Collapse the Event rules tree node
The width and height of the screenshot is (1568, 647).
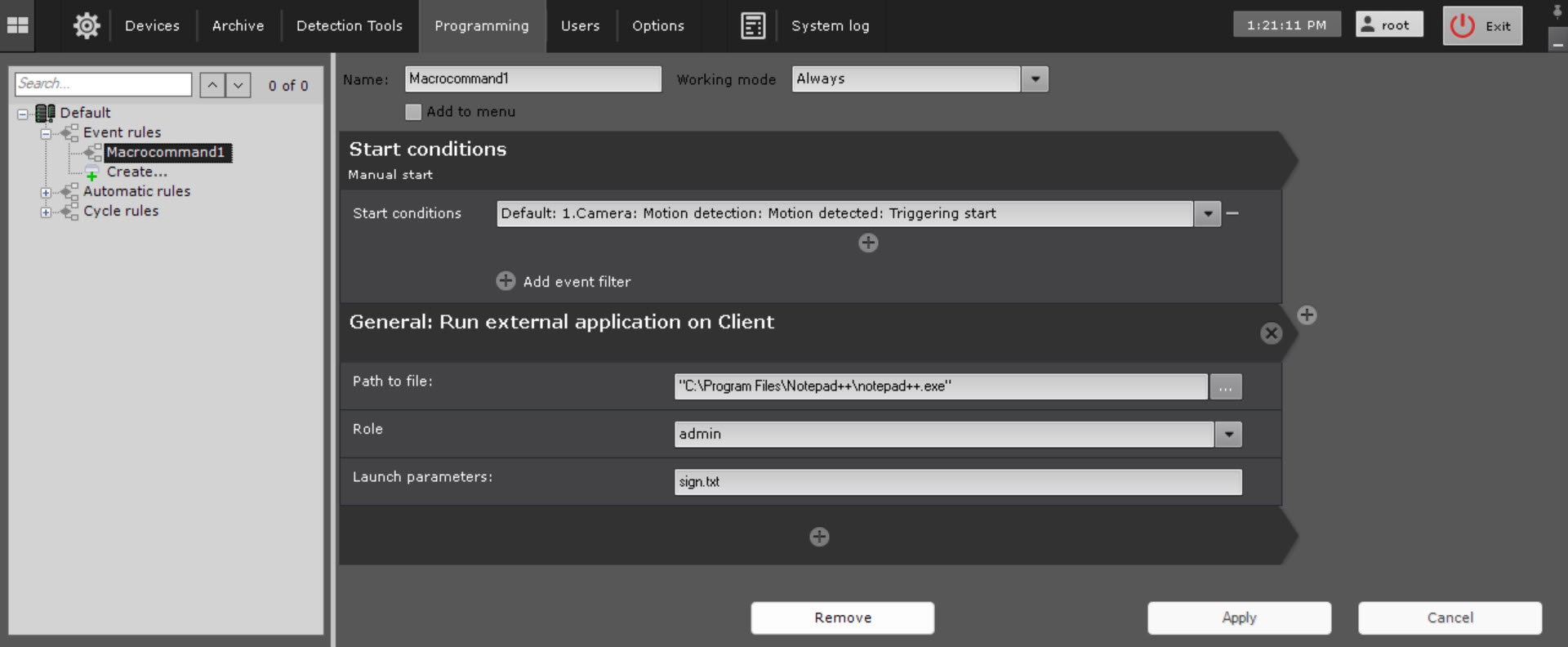[46, 134]
